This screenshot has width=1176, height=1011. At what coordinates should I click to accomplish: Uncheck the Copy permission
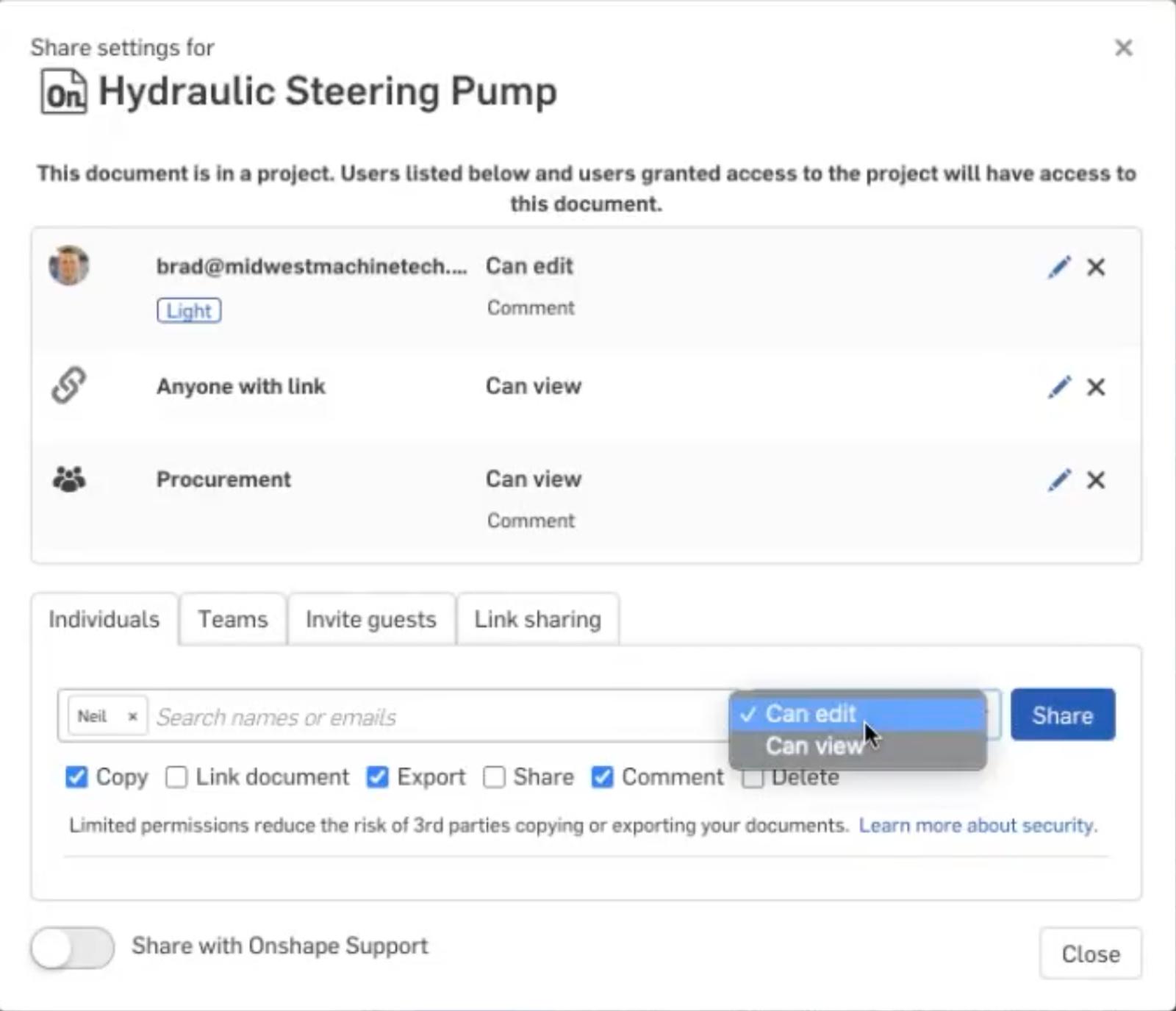(x=76, y=776)
